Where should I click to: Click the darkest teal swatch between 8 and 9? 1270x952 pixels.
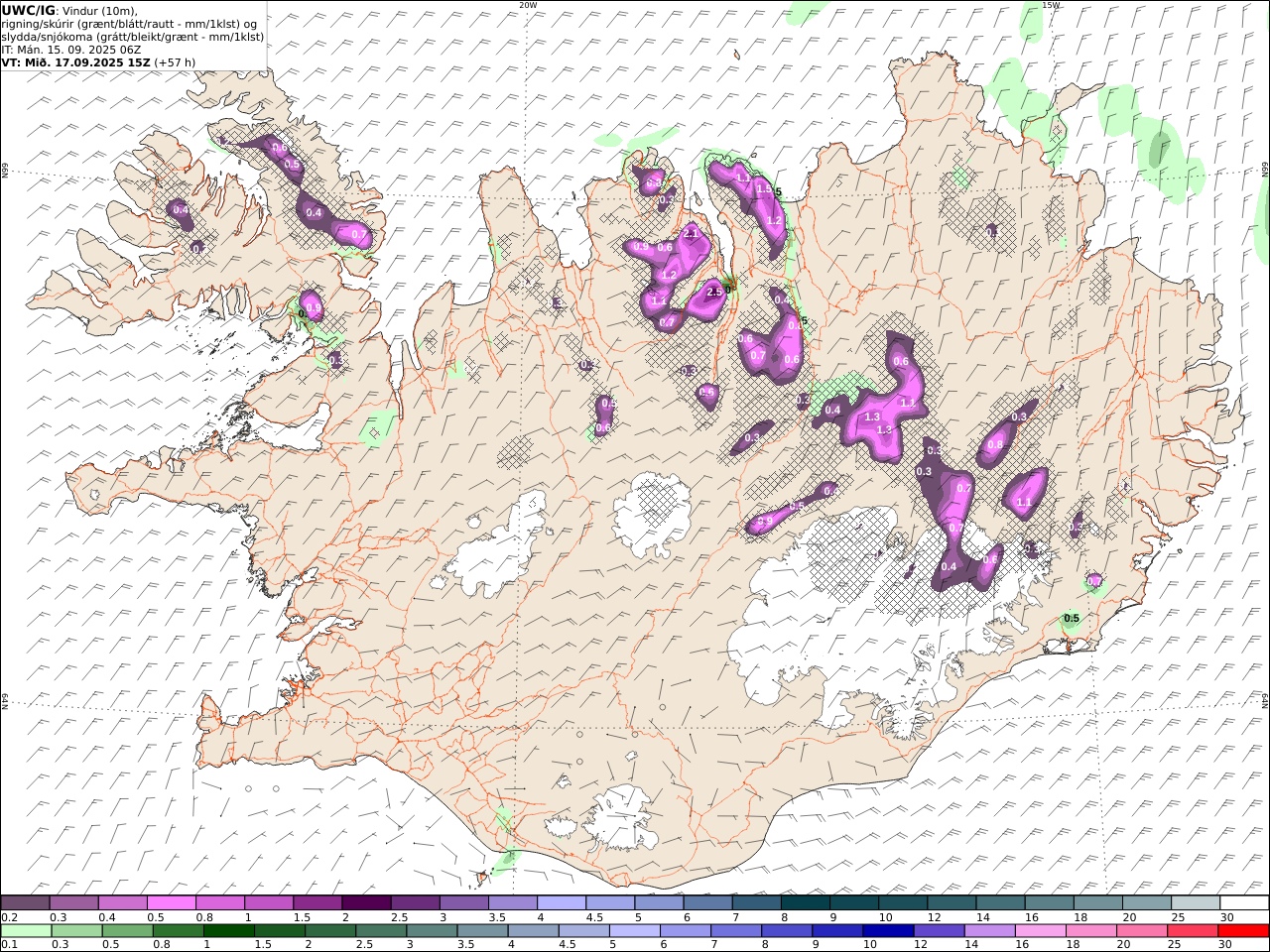(x=805, y=902)
